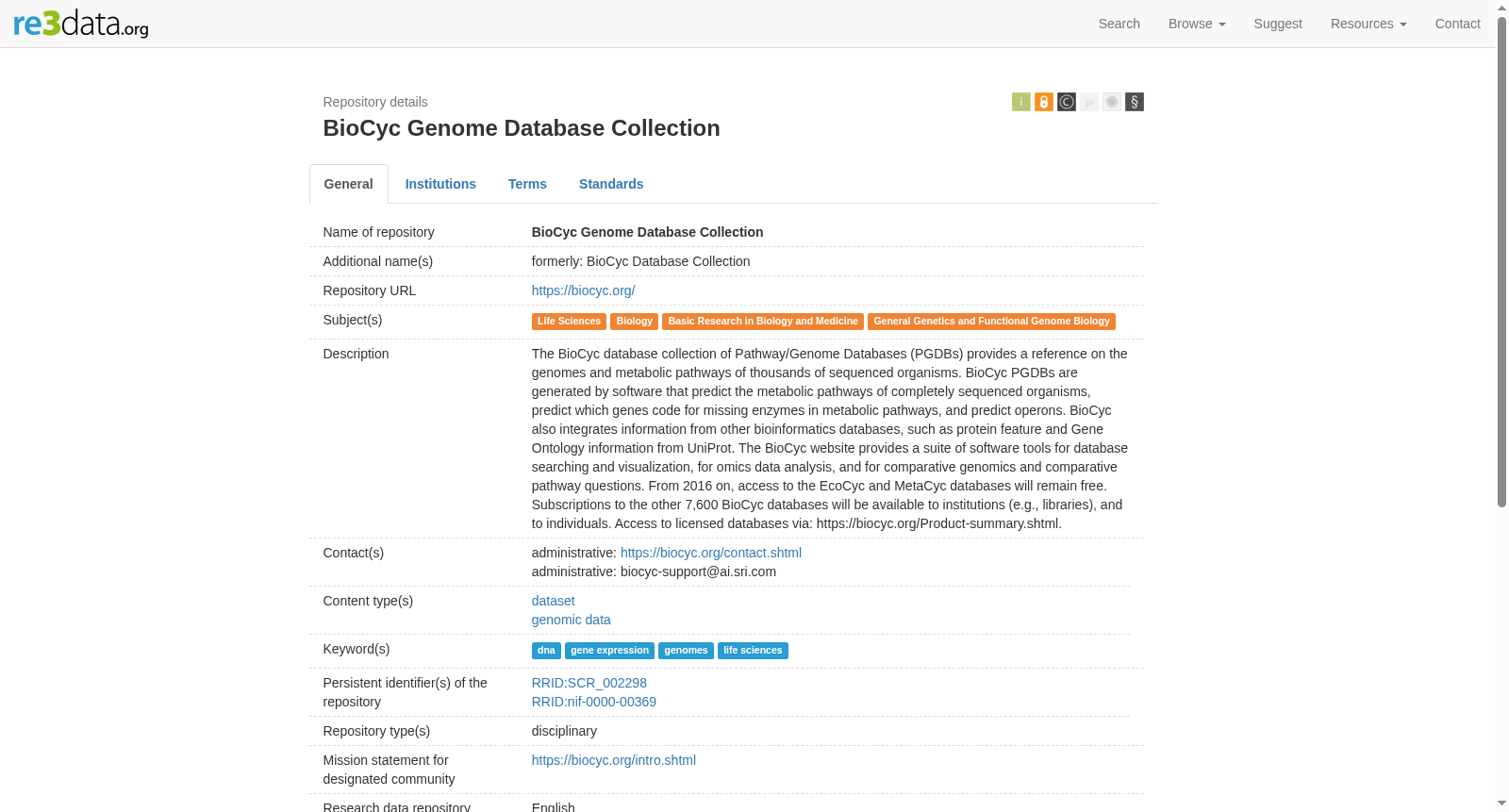The width and height of the screenshot is (1509, 812).
Task: Click the greyed-out certificate seal badge
Action: click(1111, 102)
